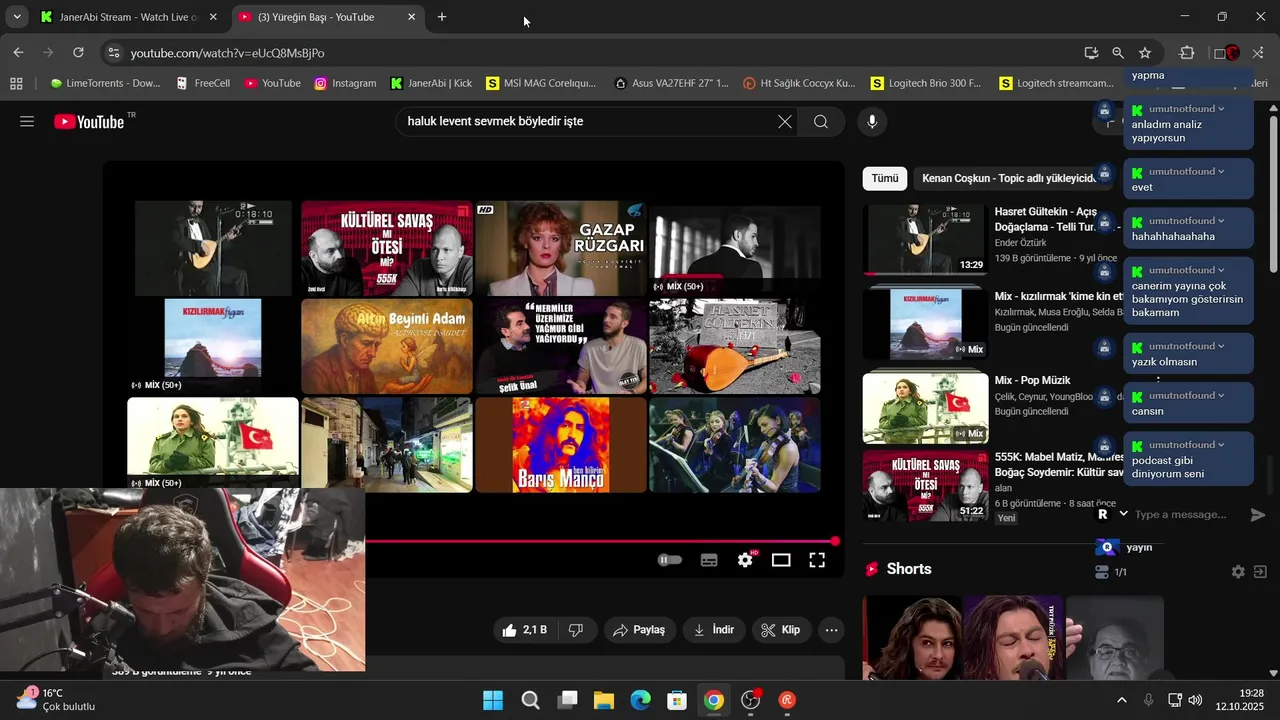Image resolution: width=1280 pixels, height=720 pixels.
Task: Collapse chat panel with arrow-box icon
Action: (1260, 572)
